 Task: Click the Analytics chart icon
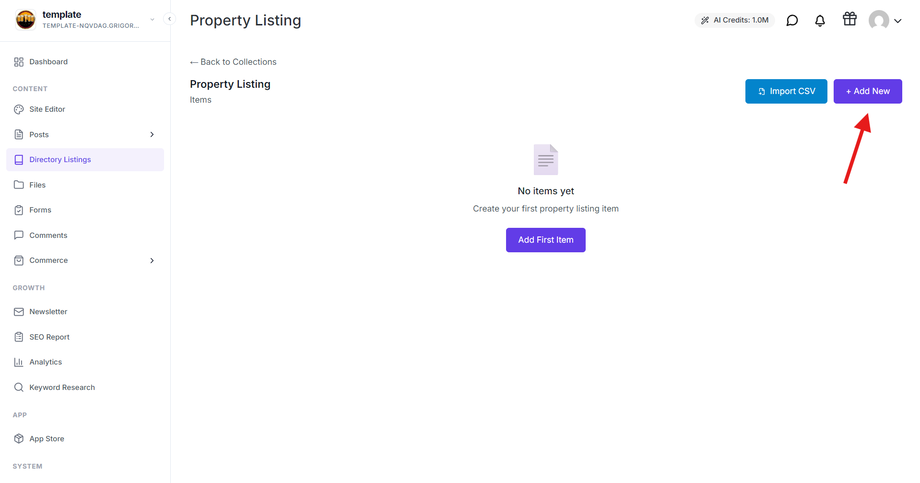(19, 362)
